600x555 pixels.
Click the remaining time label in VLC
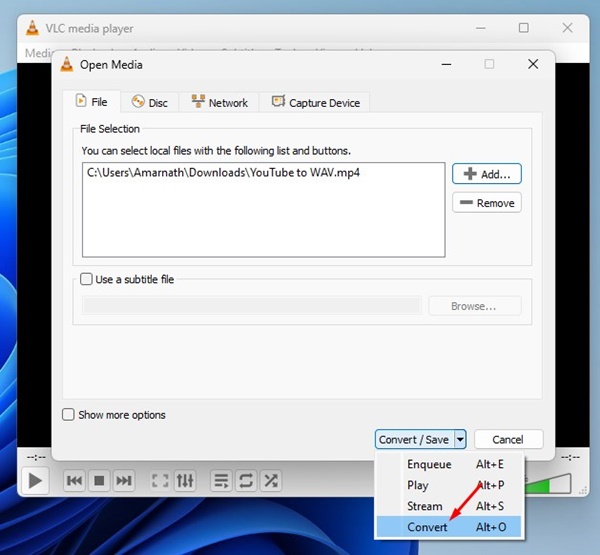(571, 457)
